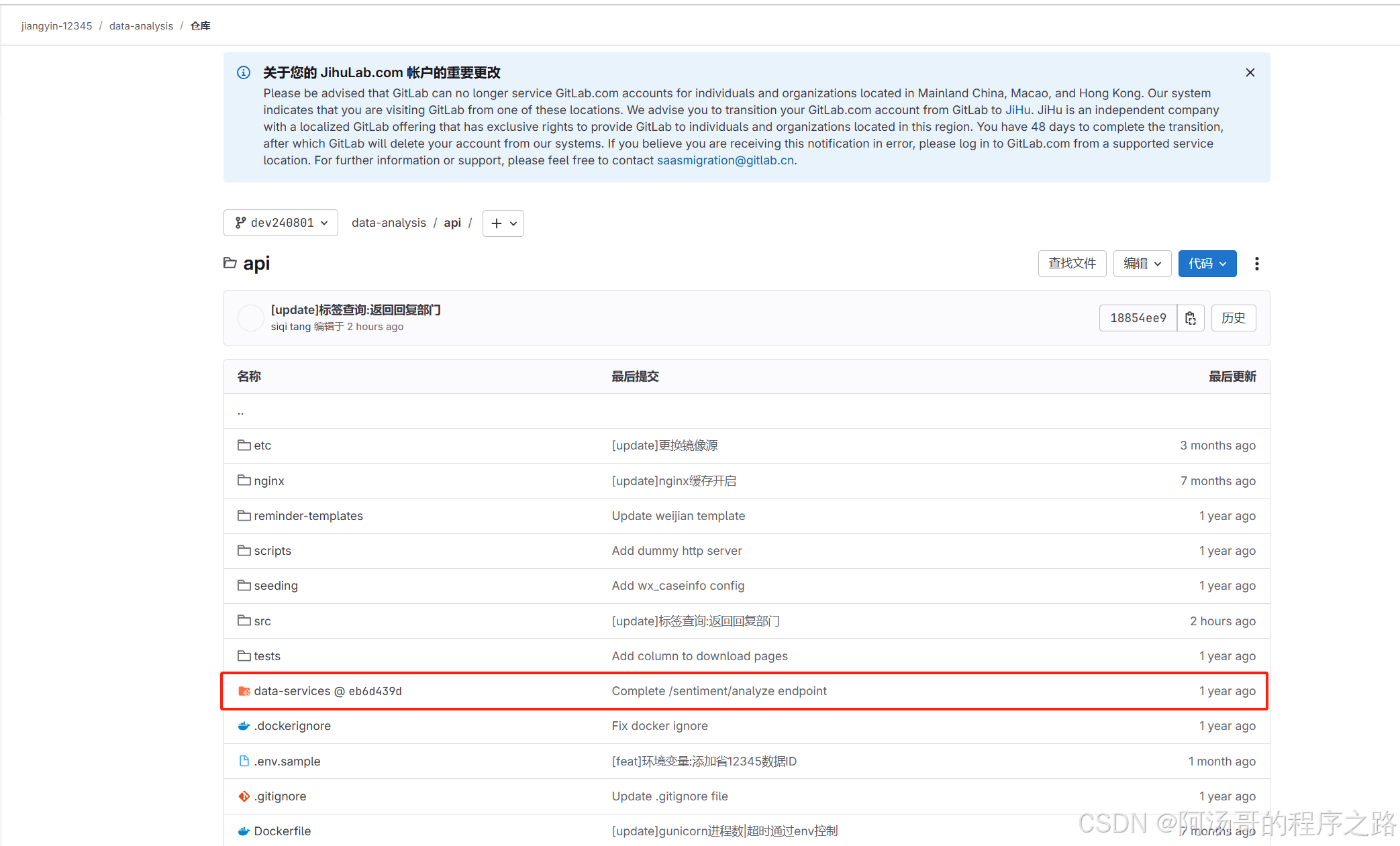Click the folder icon beside src
This screenshot has width=1400, height=846.
point(244,621)
